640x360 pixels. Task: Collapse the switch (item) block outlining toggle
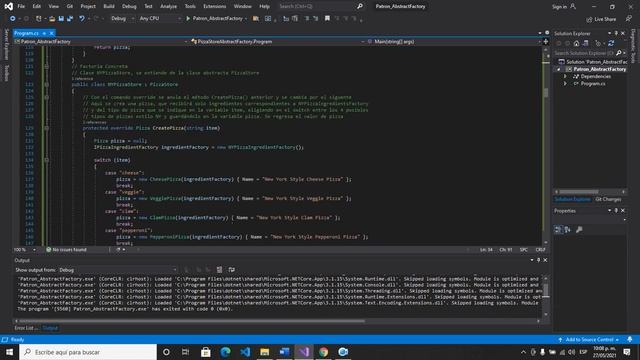click(47, 160)
